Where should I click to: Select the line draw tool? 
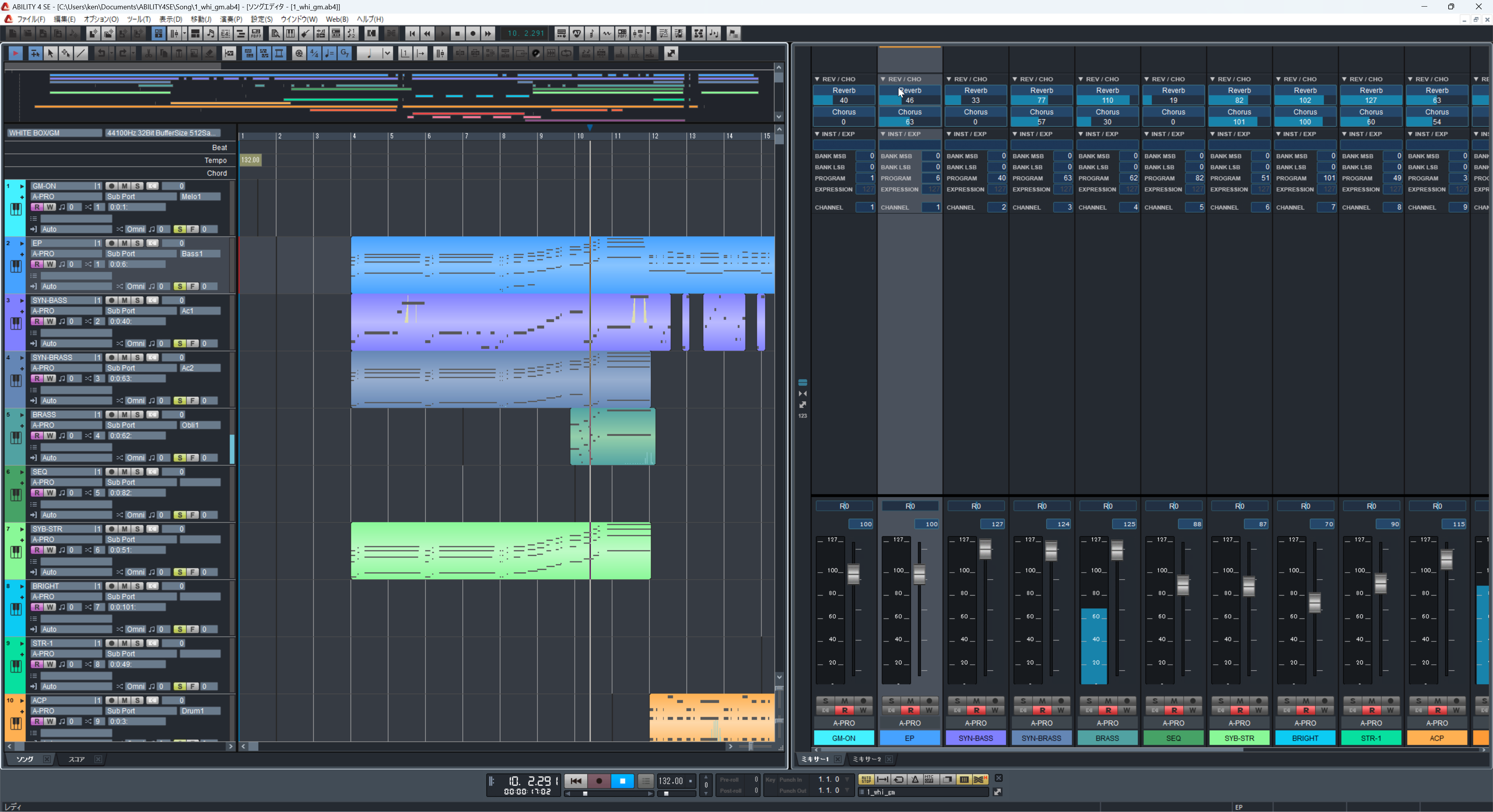coord(81,53)
